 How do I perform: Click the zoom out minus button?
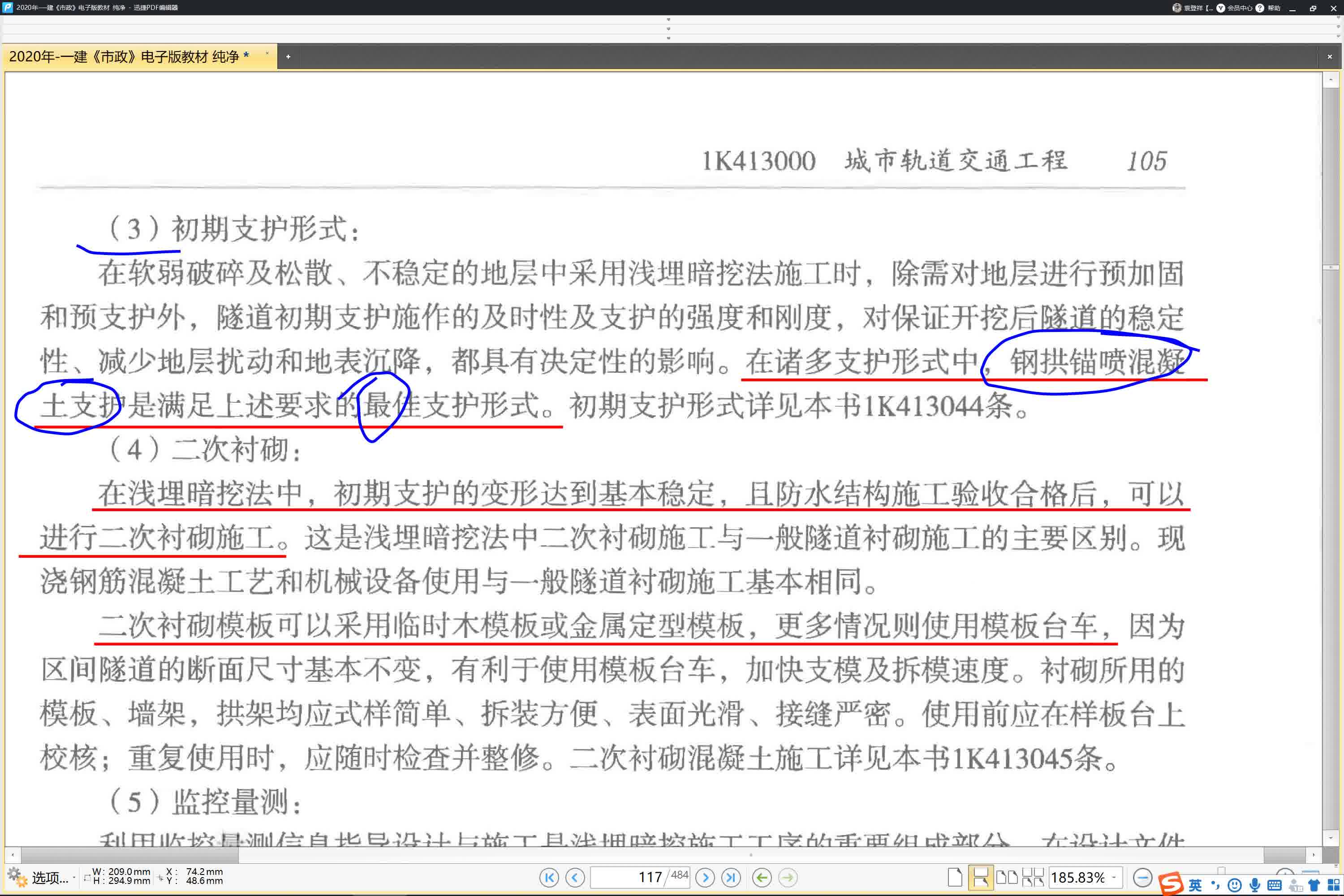click(x=1142, y=877)
